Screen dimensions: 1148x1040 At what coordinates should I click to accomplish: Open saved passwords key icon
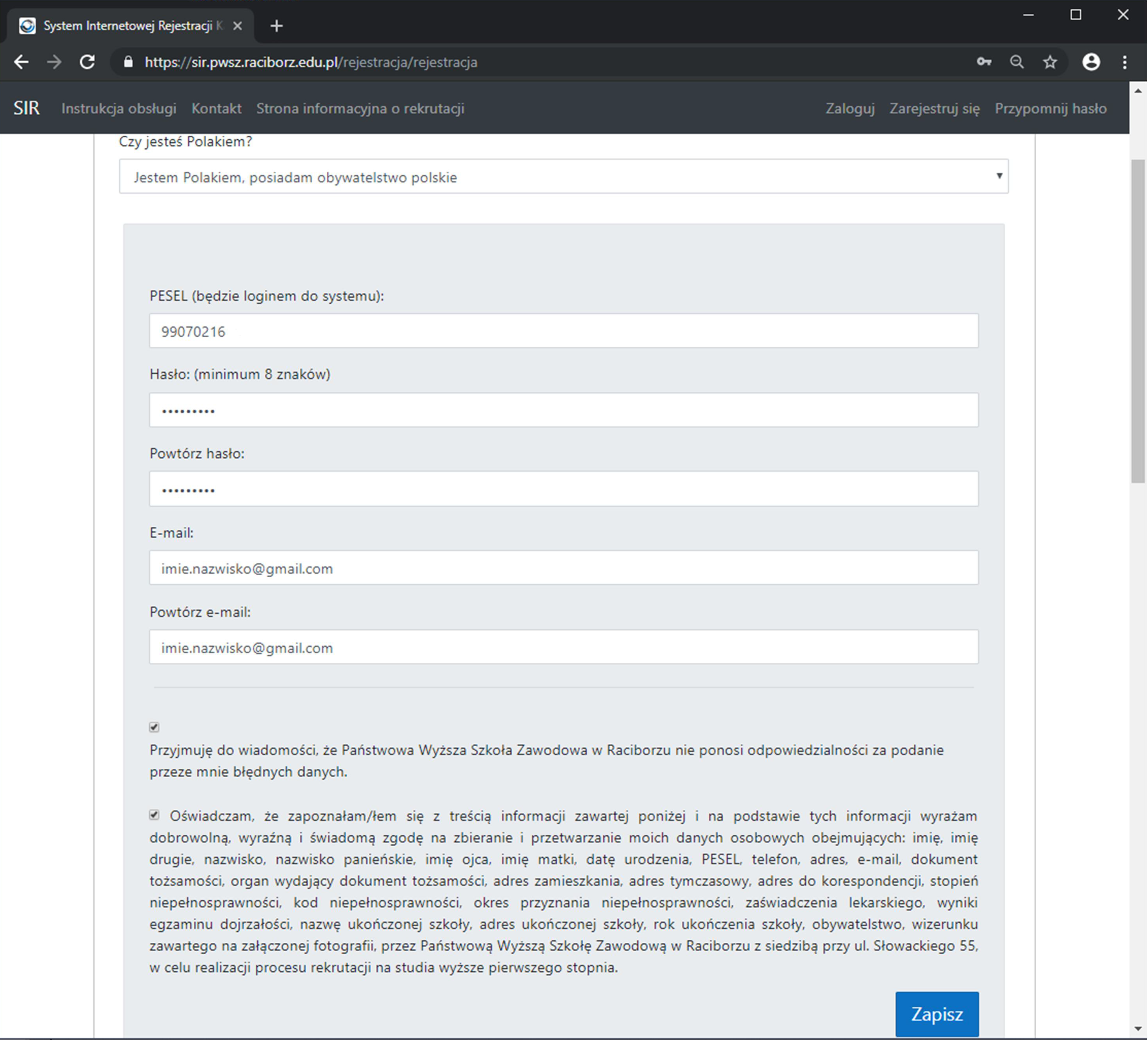click(x=984, y=62)
